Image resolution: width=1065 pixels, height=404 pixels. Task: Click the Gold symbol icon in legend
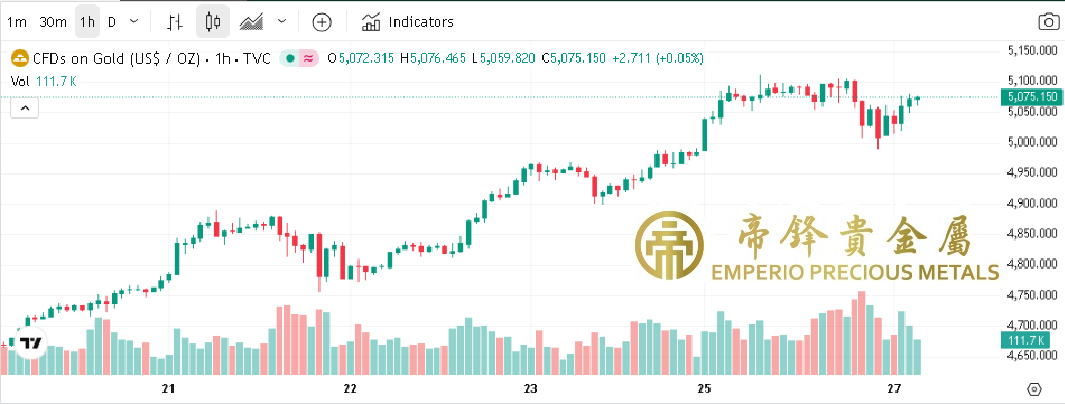[x=17, y=58]
